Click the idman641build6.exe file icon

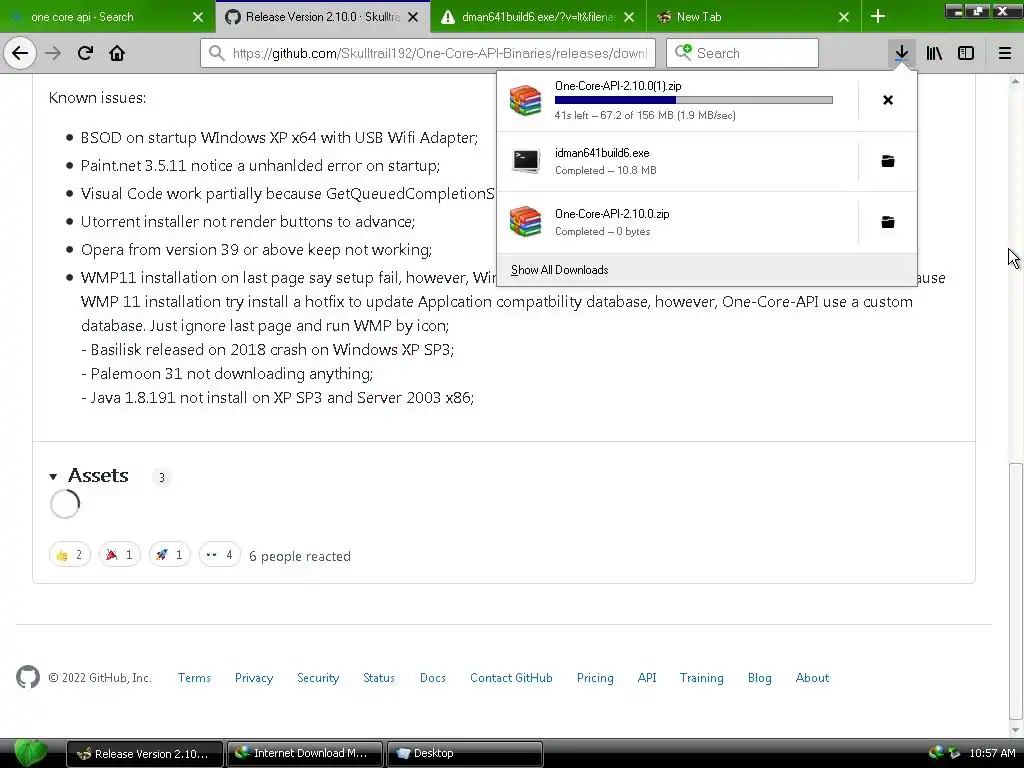pyautogui.click(x=526, y=161)
